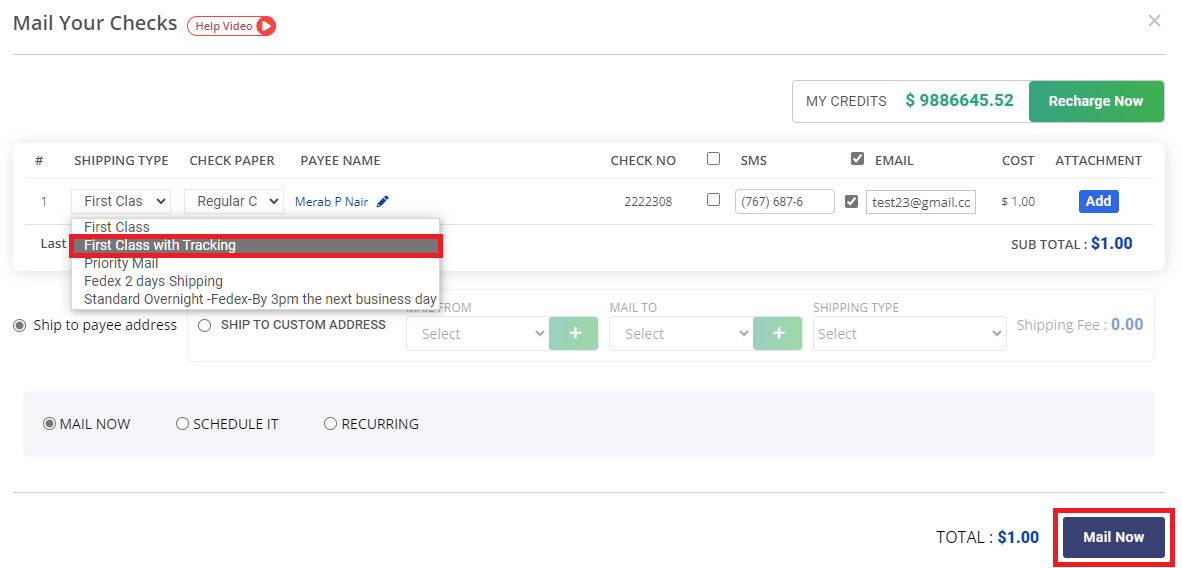This screenshot has height=568, width=1182.
Task: Select Priority Mail option
Action: coord(256,263)
